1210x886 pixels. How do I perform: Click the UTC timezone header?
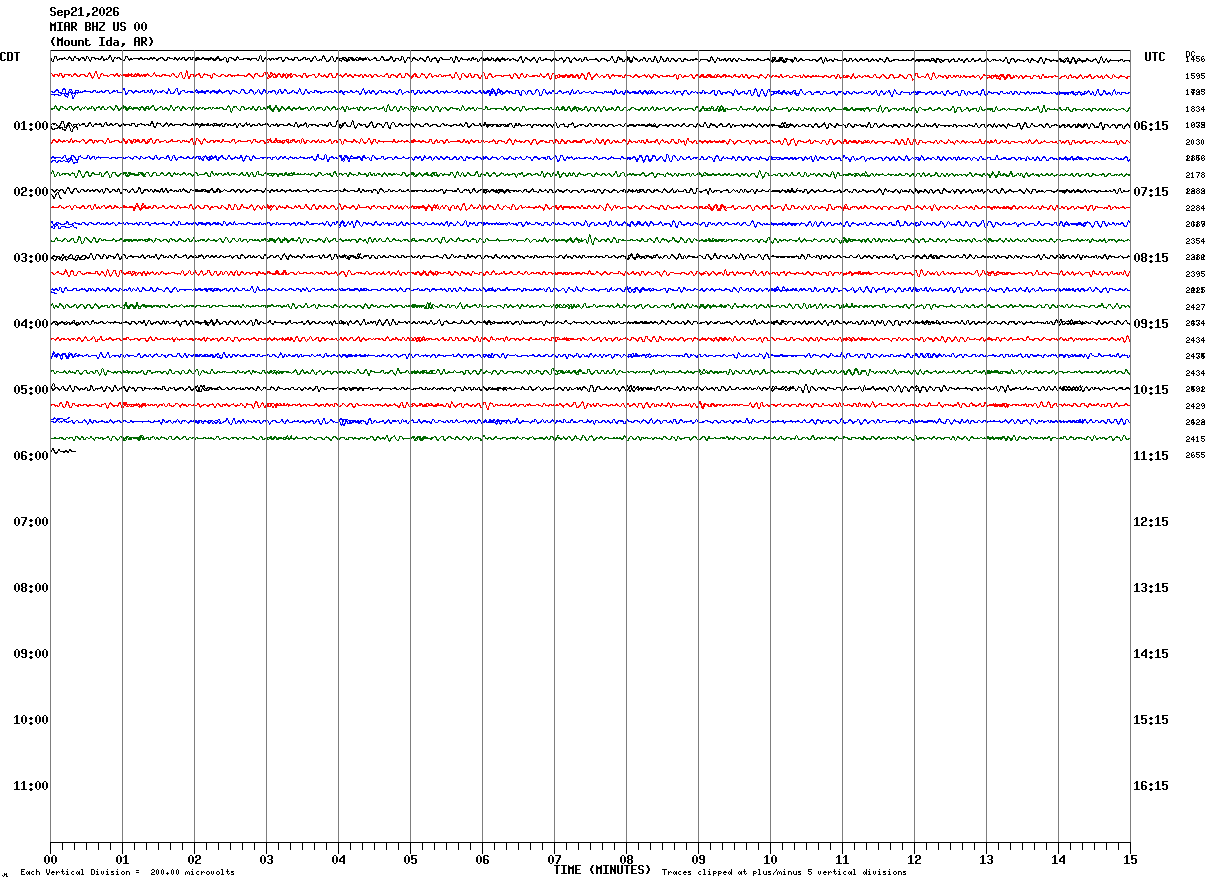tap(1155, 57)
